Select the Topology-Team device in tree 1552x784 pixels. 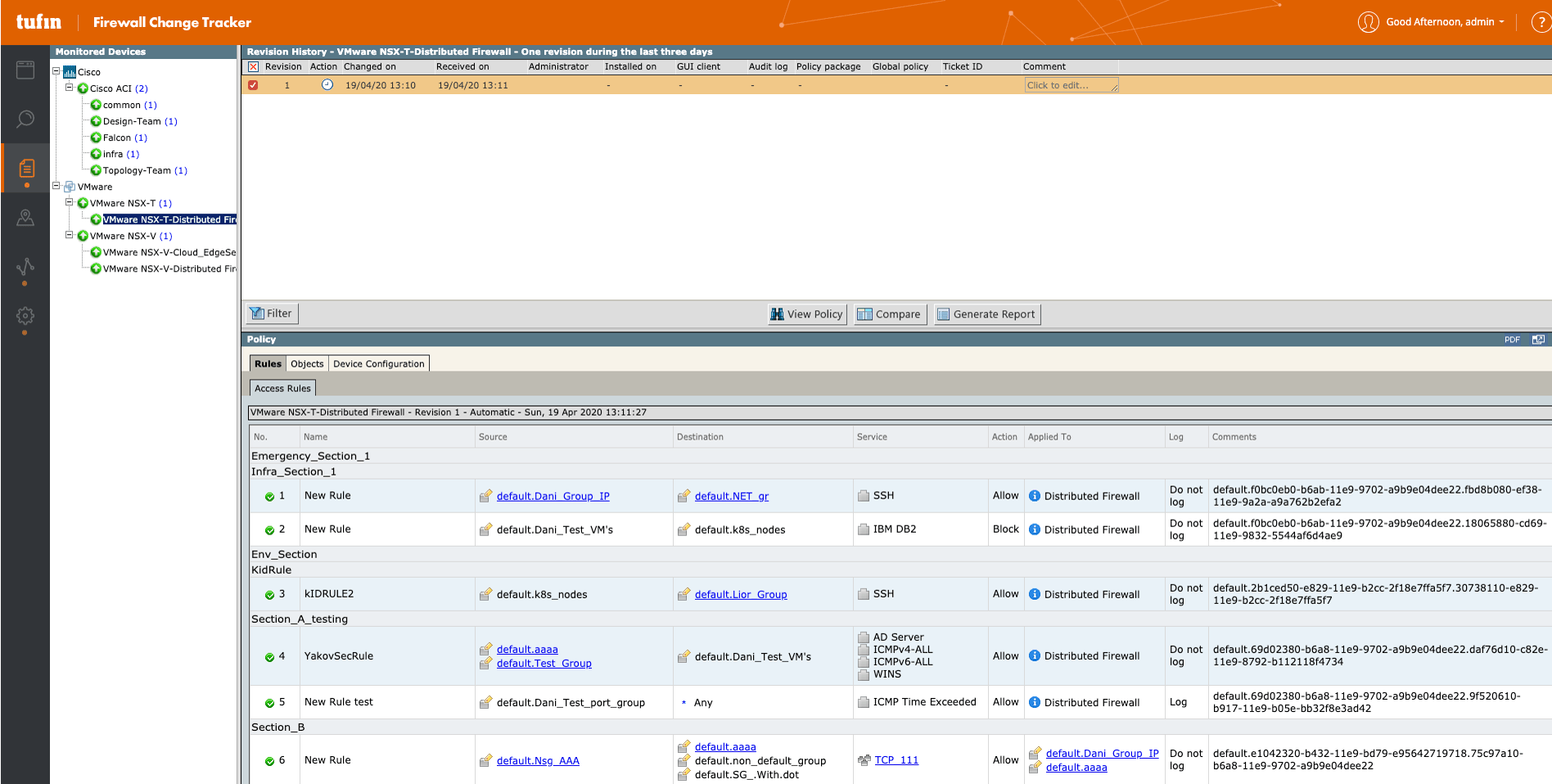tap(137, 170)
